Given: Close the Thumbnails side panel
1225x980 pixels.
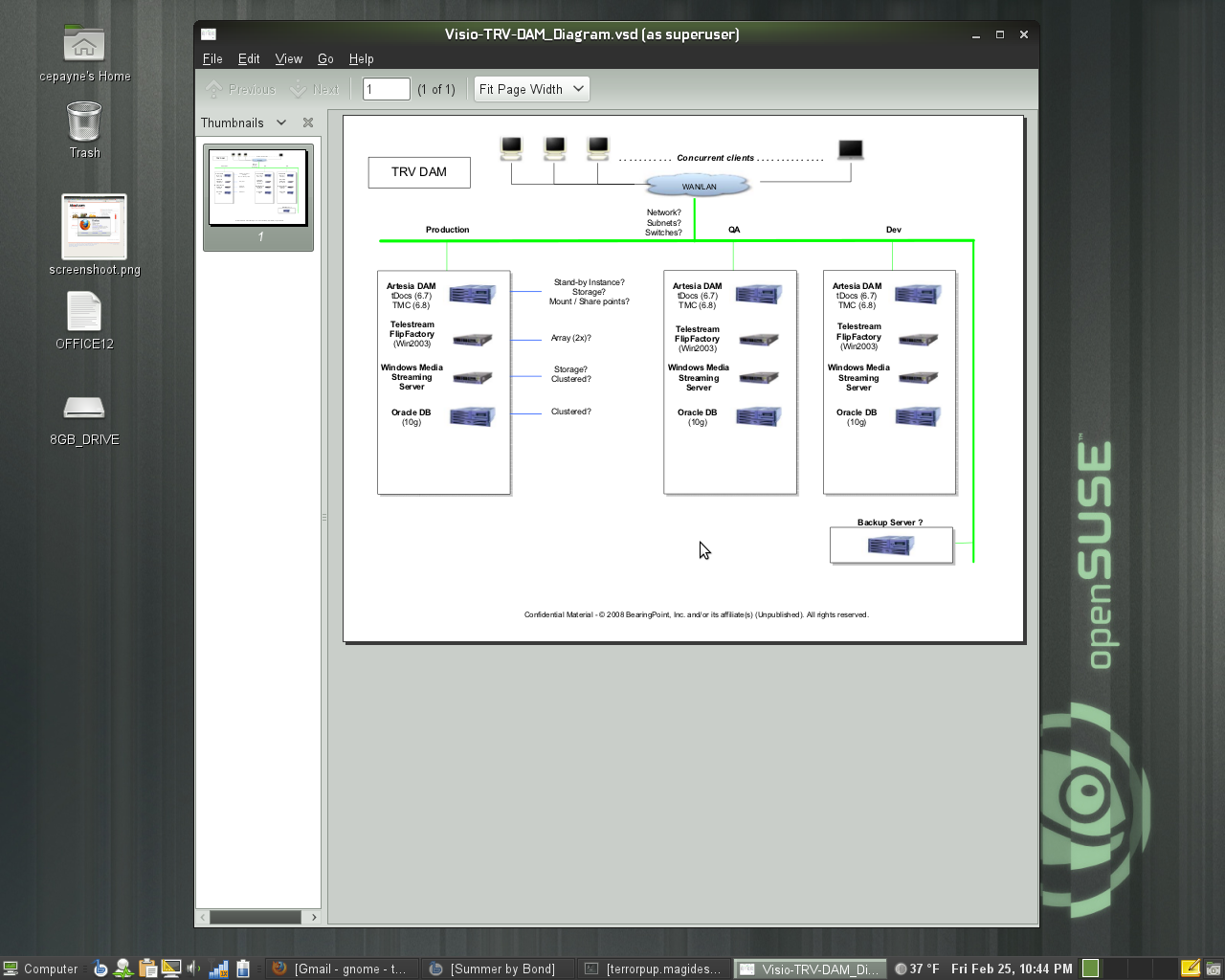Looking at the screenshot, I should (x=308, y=122).
